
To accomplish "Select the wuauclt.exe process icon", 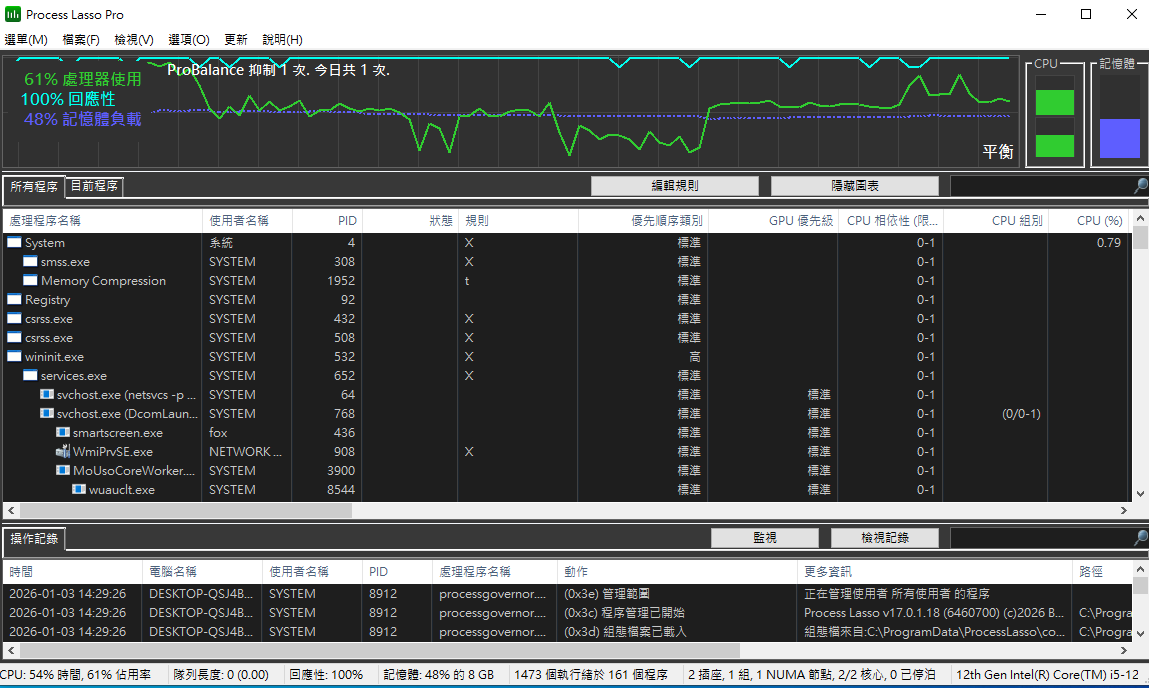I will (78, 489).
